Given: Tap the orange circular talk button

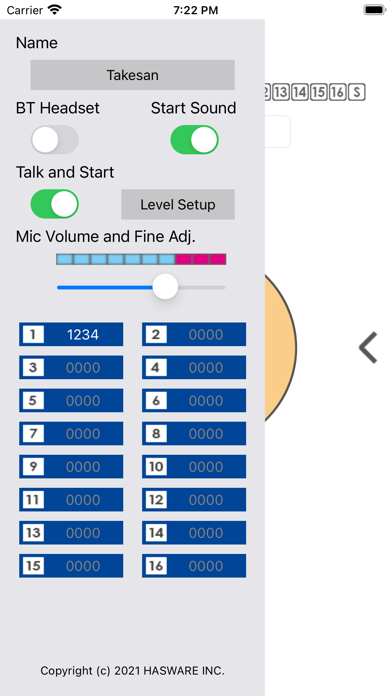Looking at the screenshot, I should tap(281, 348).
